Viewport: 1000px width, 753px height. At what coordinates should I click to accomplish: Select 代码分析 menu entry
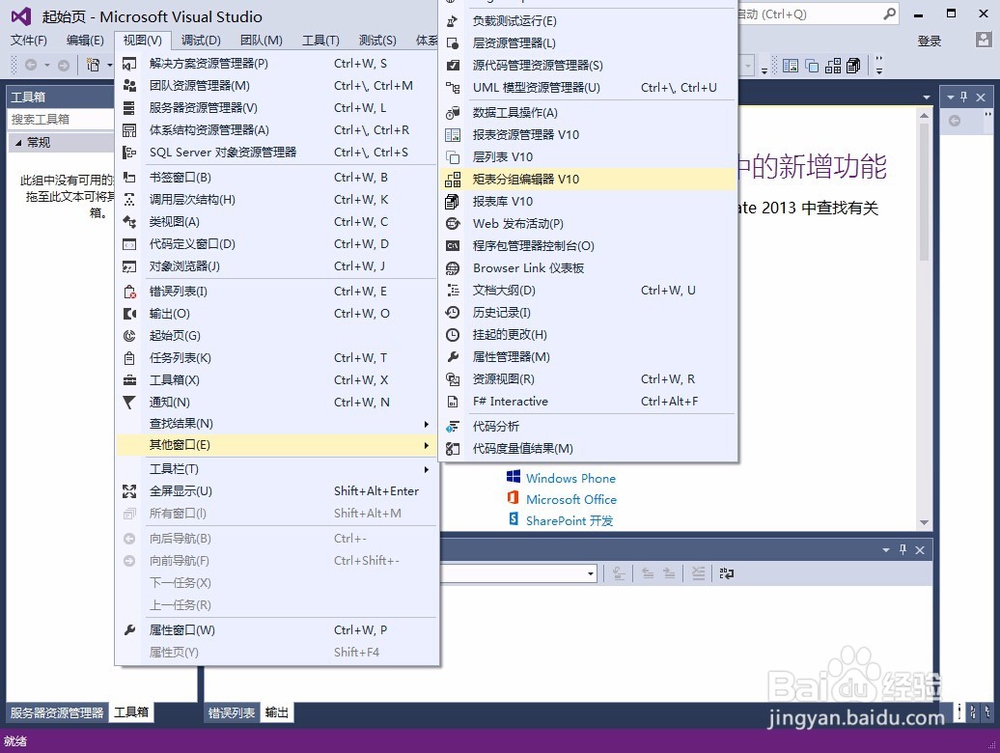(587, 427)
